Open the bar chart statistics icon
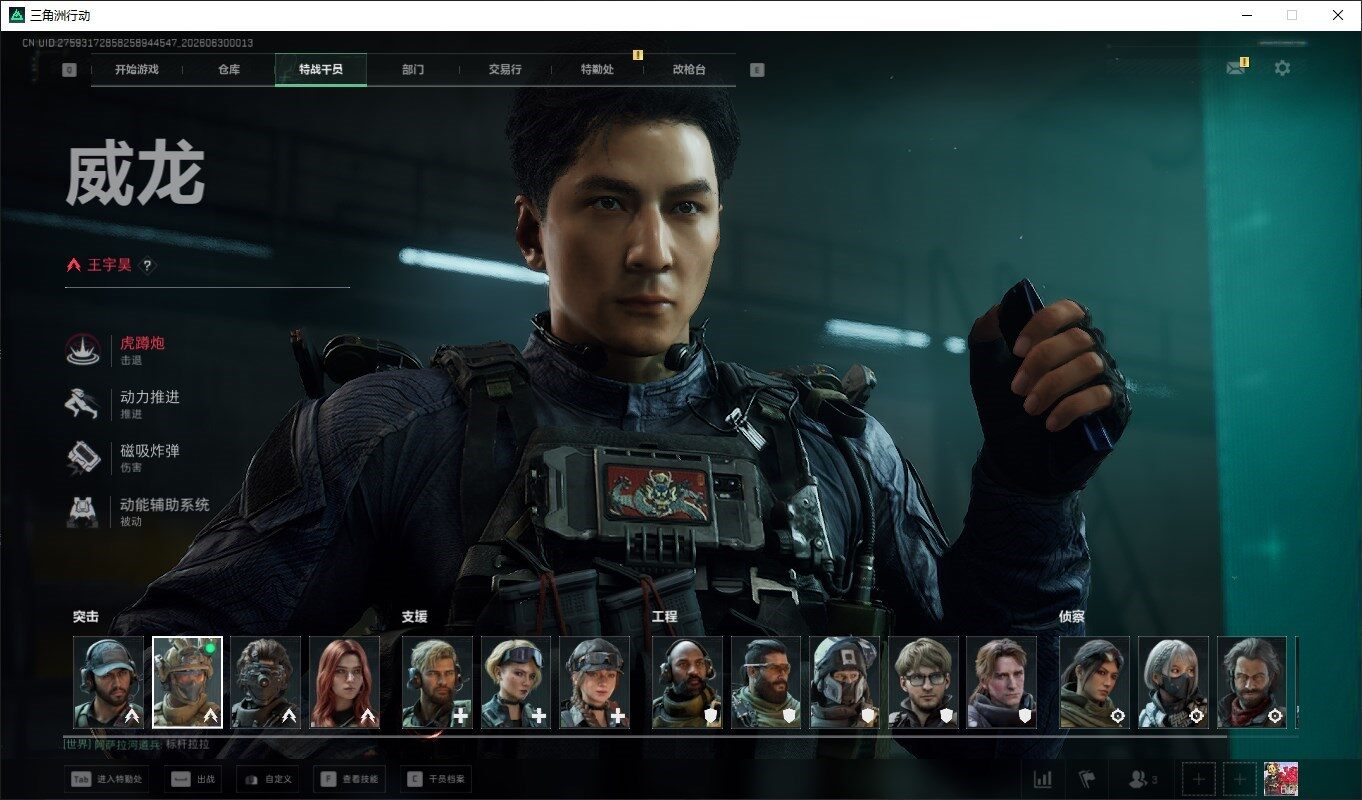The height and width of the screenshot is (800, 1362). (x=1042, y=779)
